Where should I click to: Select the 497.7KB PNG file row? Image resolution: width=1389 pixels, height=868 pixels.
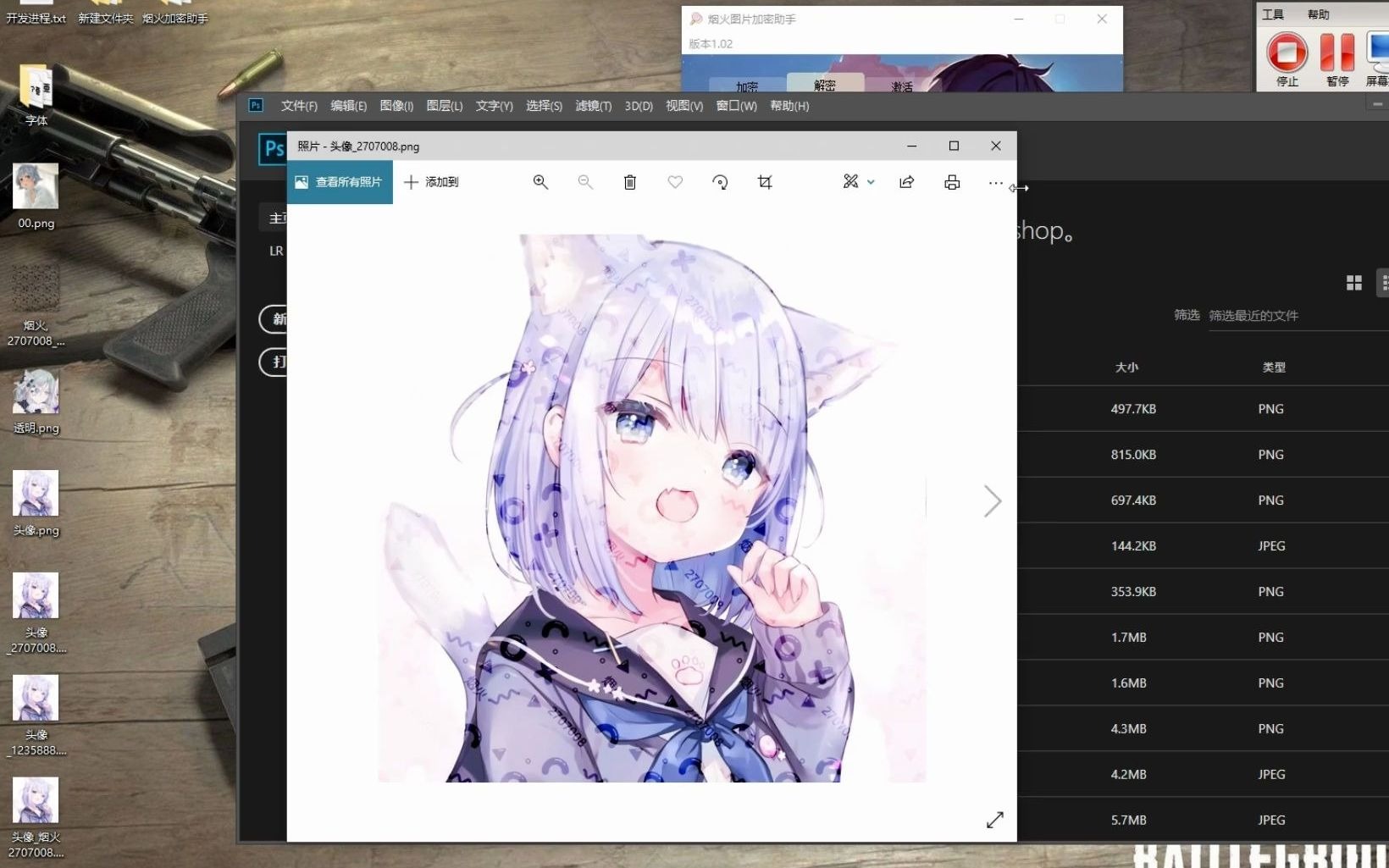(1203, 409)
